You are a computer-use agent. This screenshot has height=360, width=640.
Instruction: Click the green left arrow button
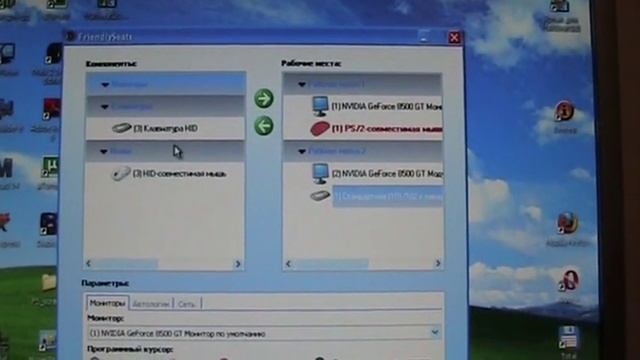[x=264, y=125]
